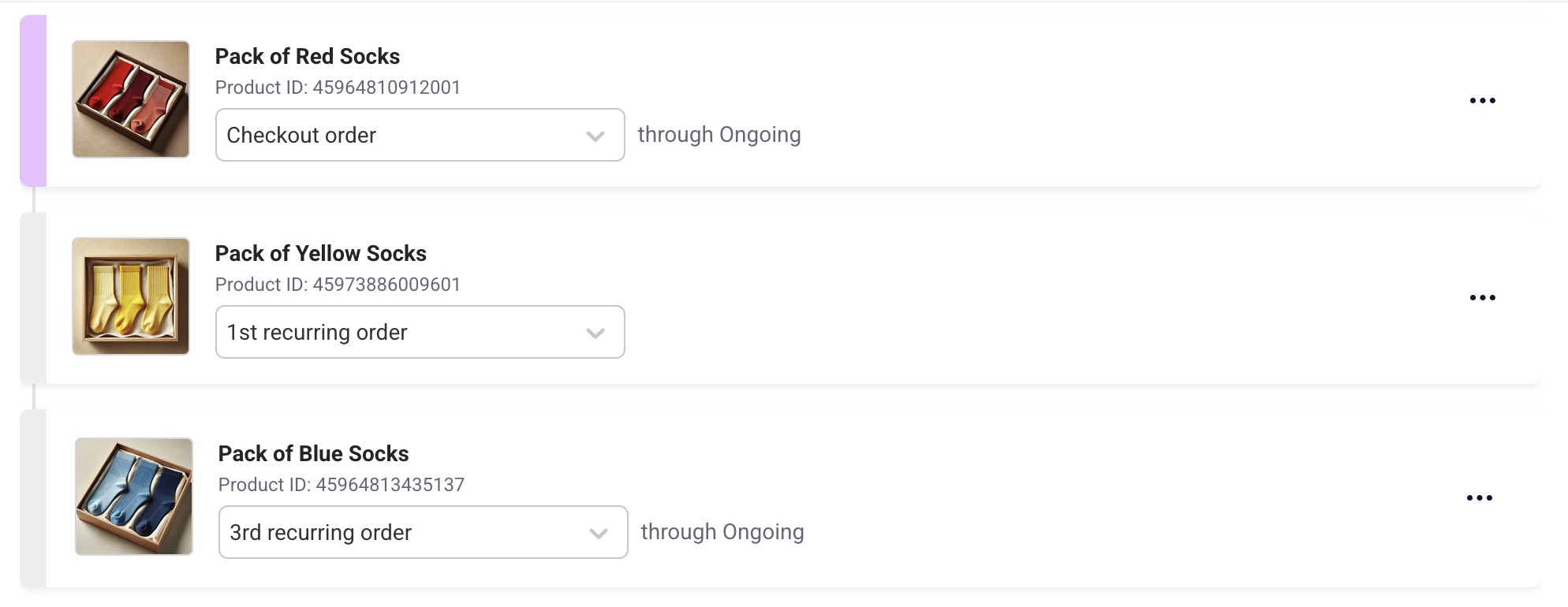Viewport: 1568px width, 607px height.
Task: Expand the 3rd recurring order dropdown
Action: click(423, 532)
